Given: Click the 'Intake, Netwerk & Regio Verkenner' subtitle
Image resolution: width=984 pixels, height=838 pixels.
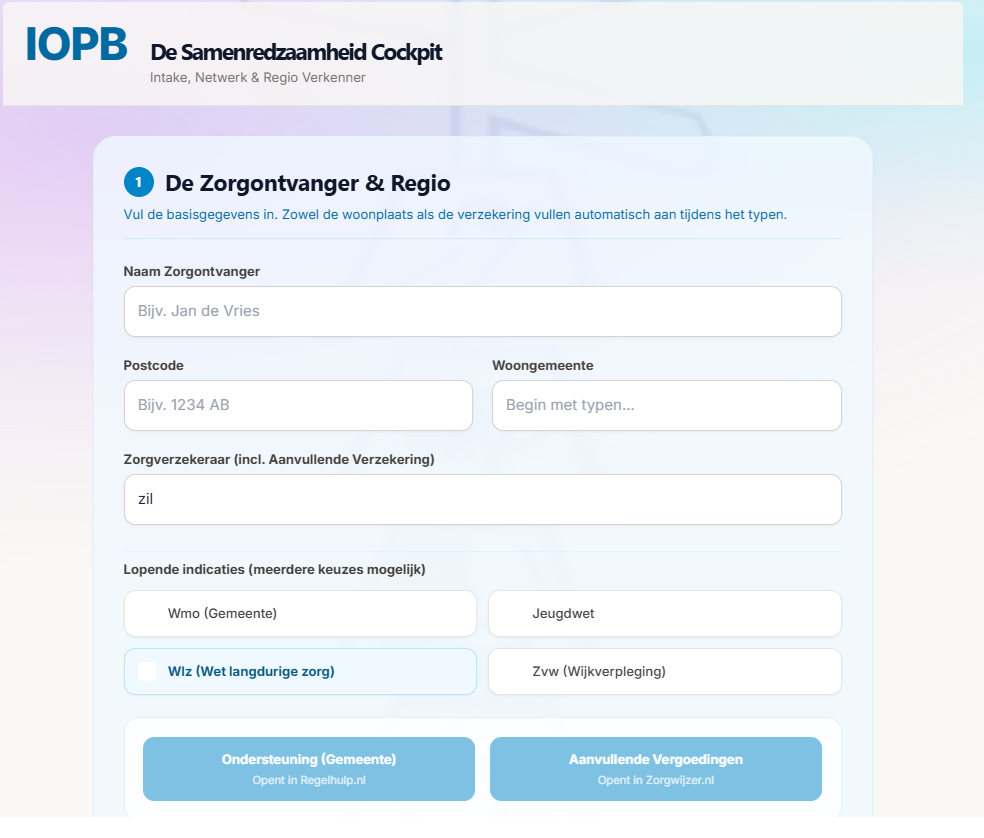Looking at the screenshot, I should pos(257,78).
